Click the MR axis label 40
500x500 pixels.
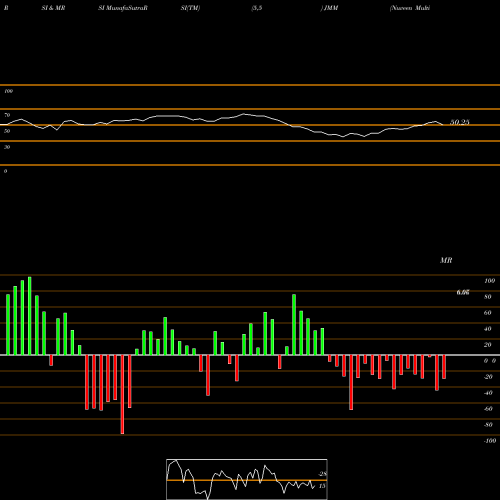coord(488,329)
